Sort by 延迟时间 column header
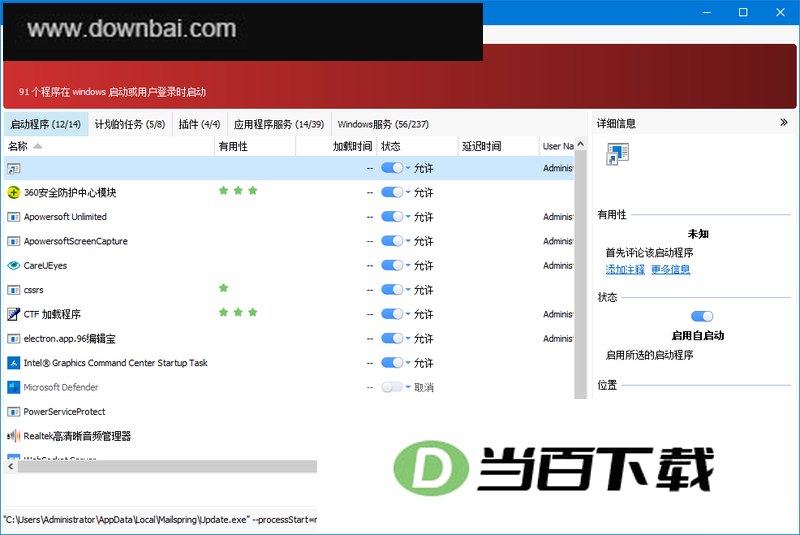800x535 pixels. 498,146
